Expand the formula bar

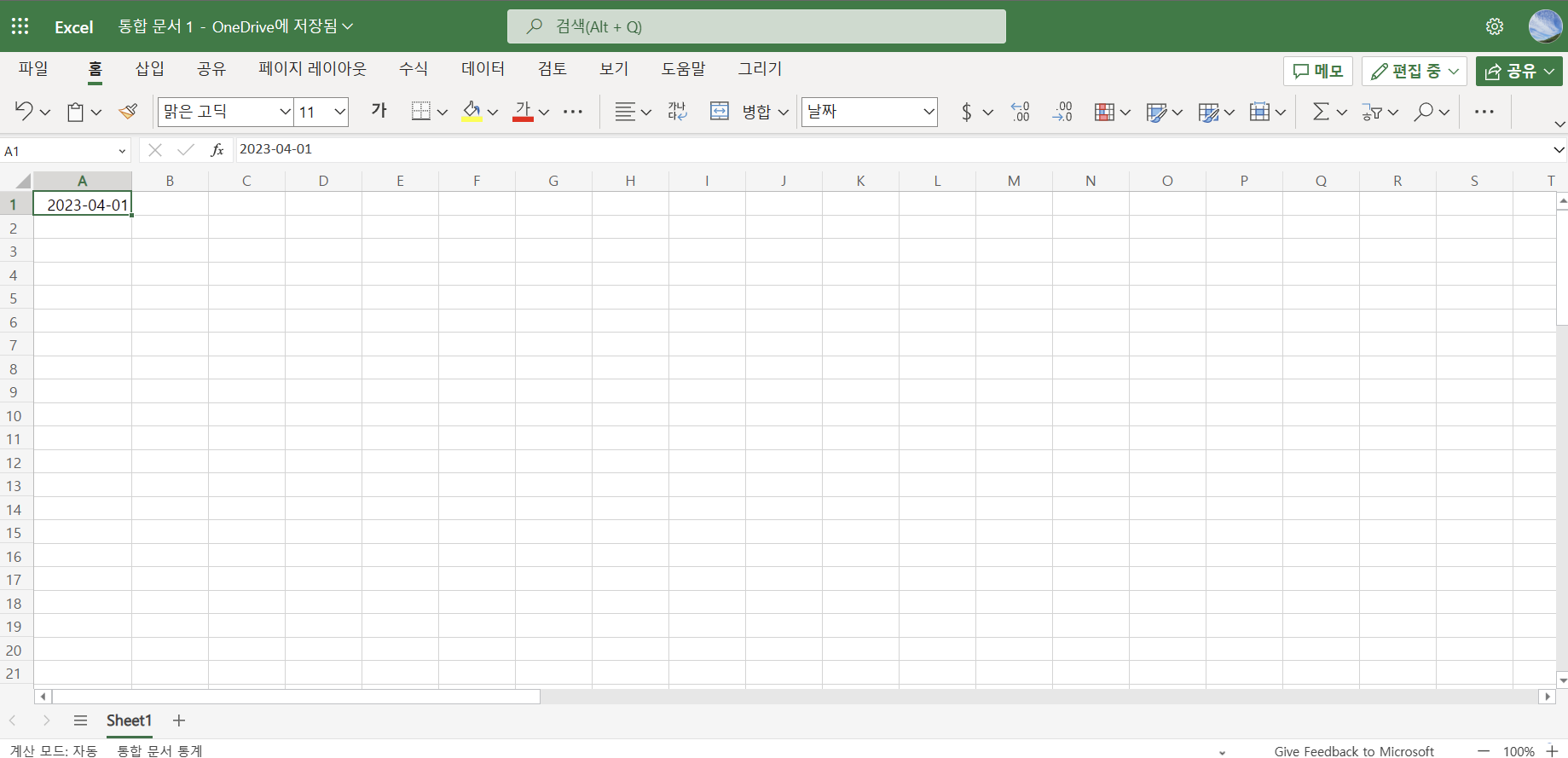[1559, 150]
